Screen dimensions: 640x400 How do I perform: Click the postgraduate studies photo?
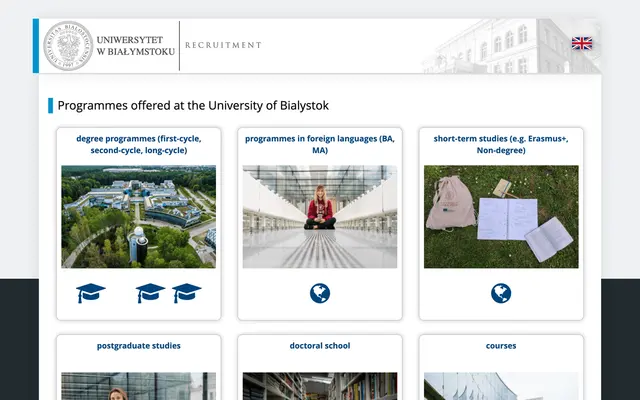tap(139, 386)
